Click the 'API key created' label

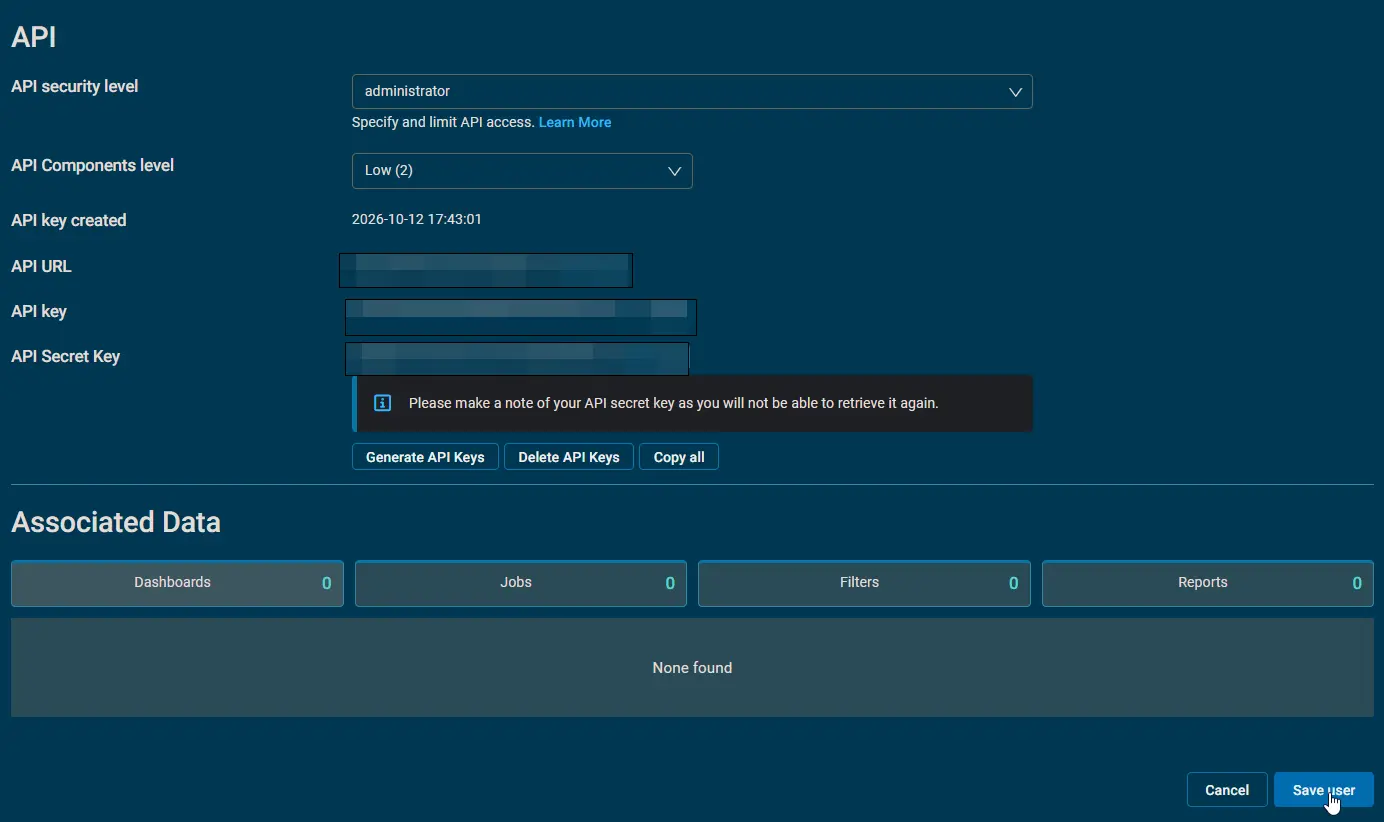69,220
